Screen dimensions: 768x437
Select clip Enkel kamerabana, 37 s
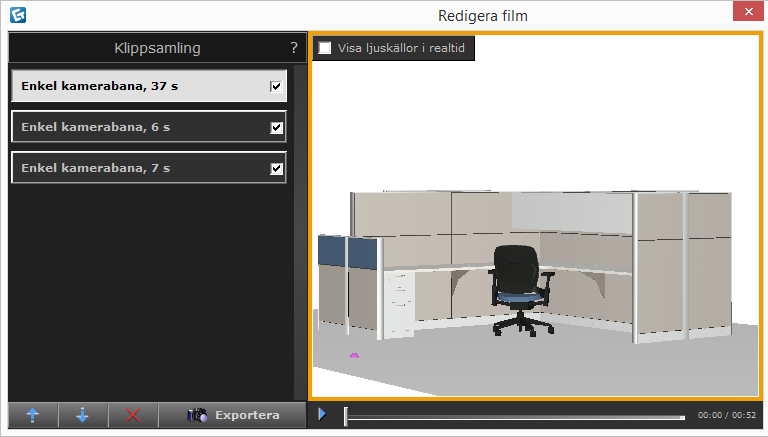[149, 86]
